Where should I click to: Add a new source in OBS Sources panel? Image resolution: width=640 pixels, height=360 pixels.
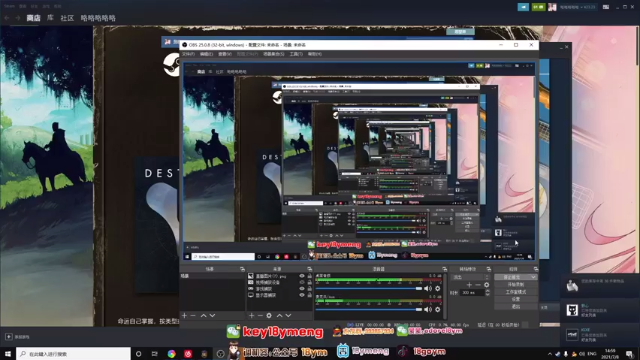click(251, 316)
